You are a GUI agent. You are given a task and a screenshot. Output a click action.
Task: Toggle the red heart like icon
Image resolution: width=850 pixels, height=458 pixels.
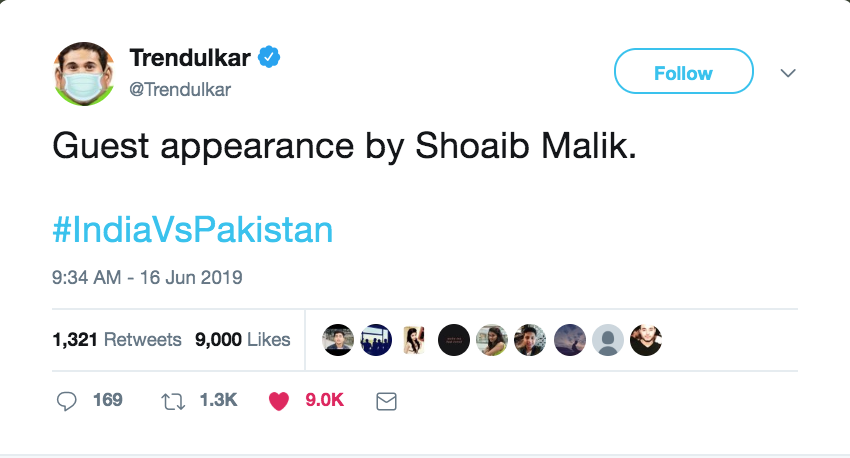279,401
